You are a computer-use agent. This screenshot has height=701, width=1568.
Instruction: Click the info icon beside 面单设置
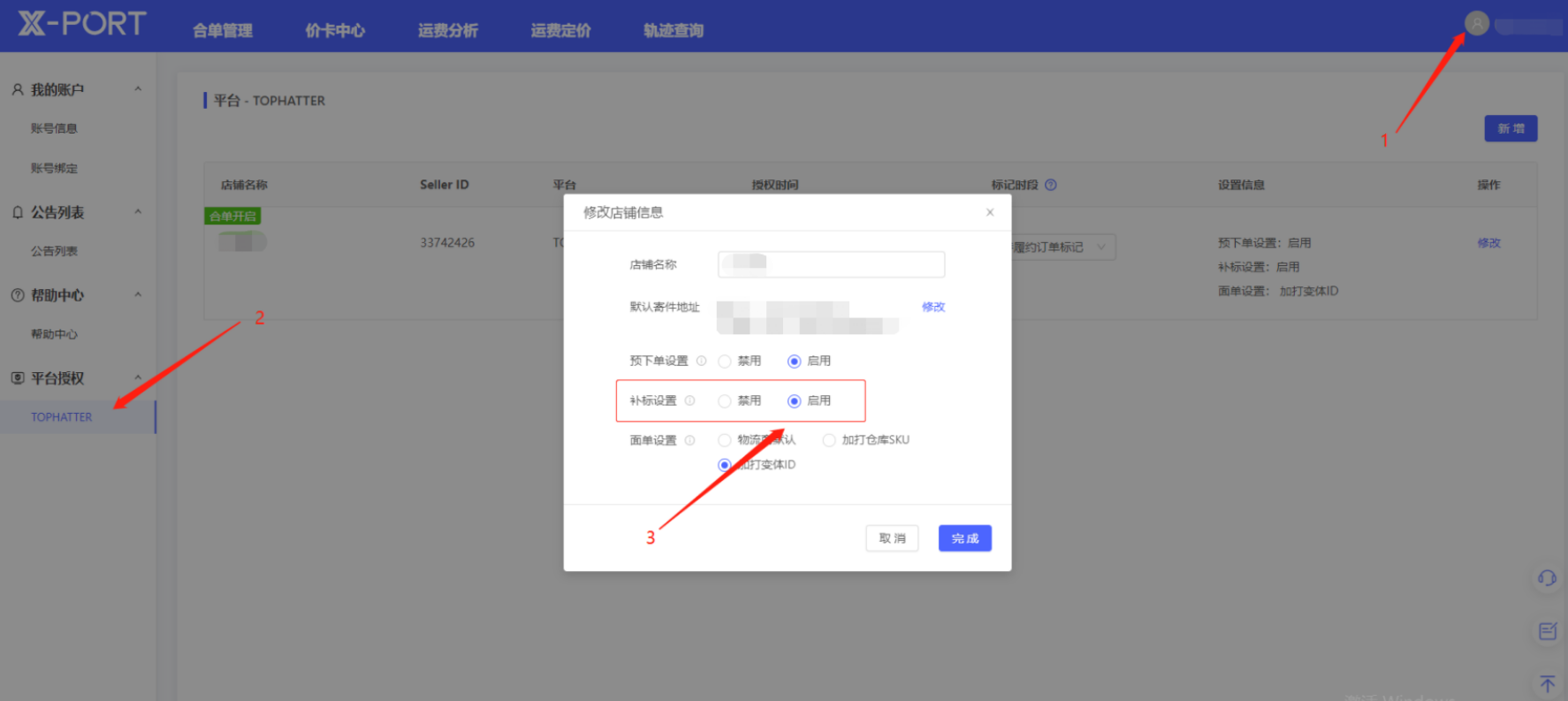pos(689,440)
